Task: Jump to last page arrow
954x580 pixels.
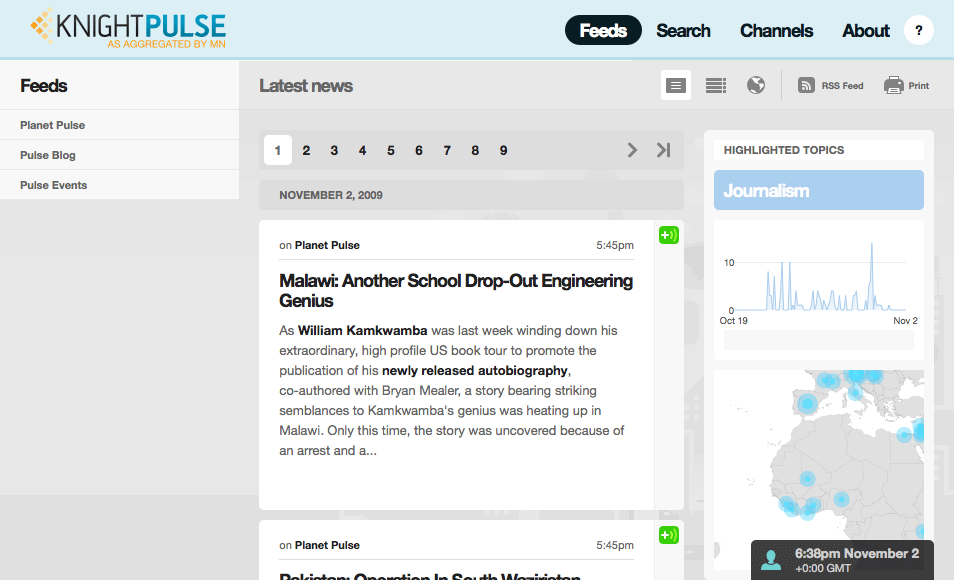Action: [663, 150]
